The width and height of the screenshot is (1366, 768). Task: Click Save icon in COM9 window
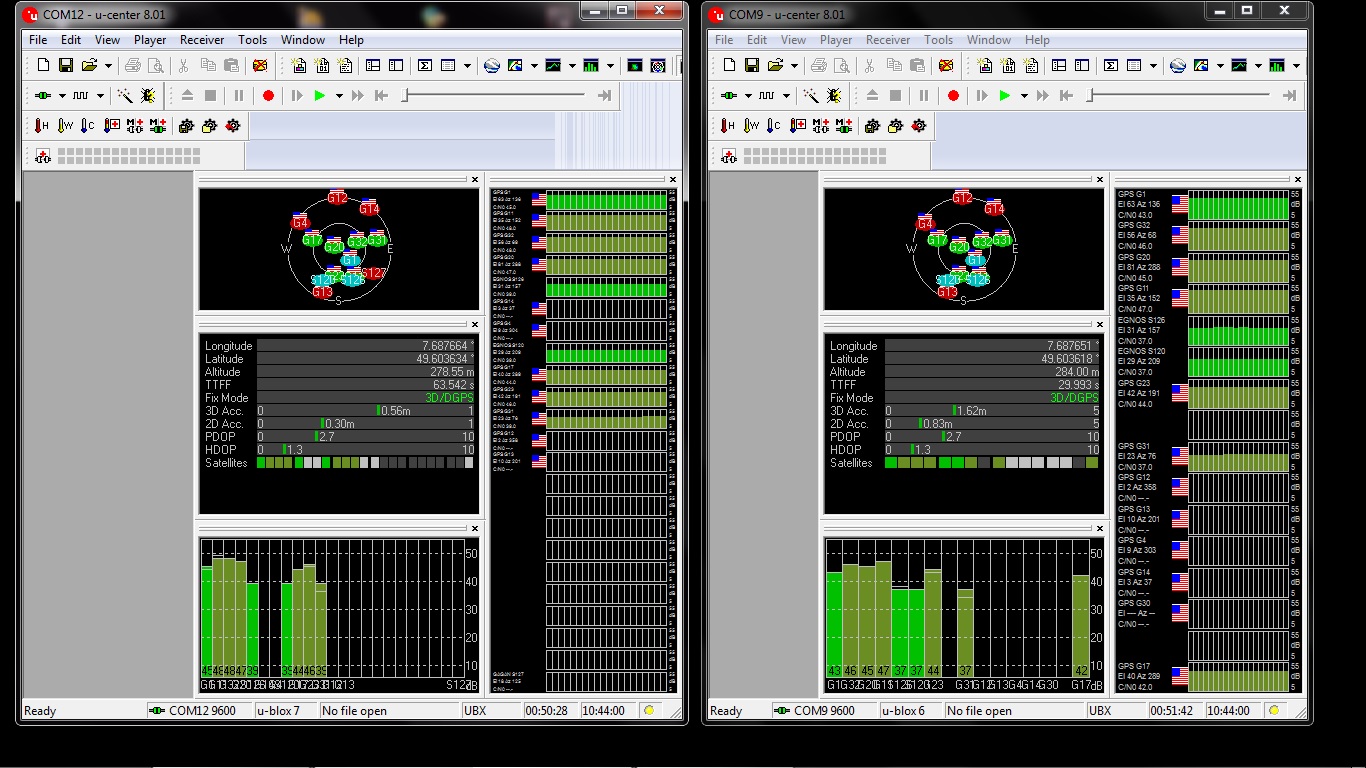click(x=752, y=66)
